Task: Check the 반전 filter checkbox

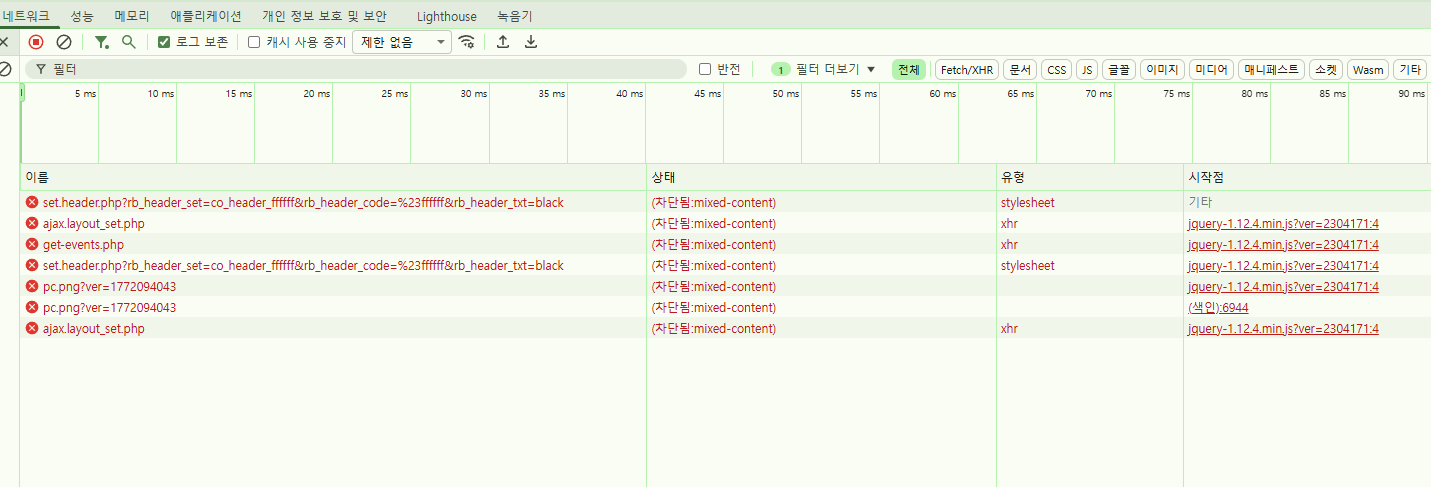Action: tap(705, 69)
